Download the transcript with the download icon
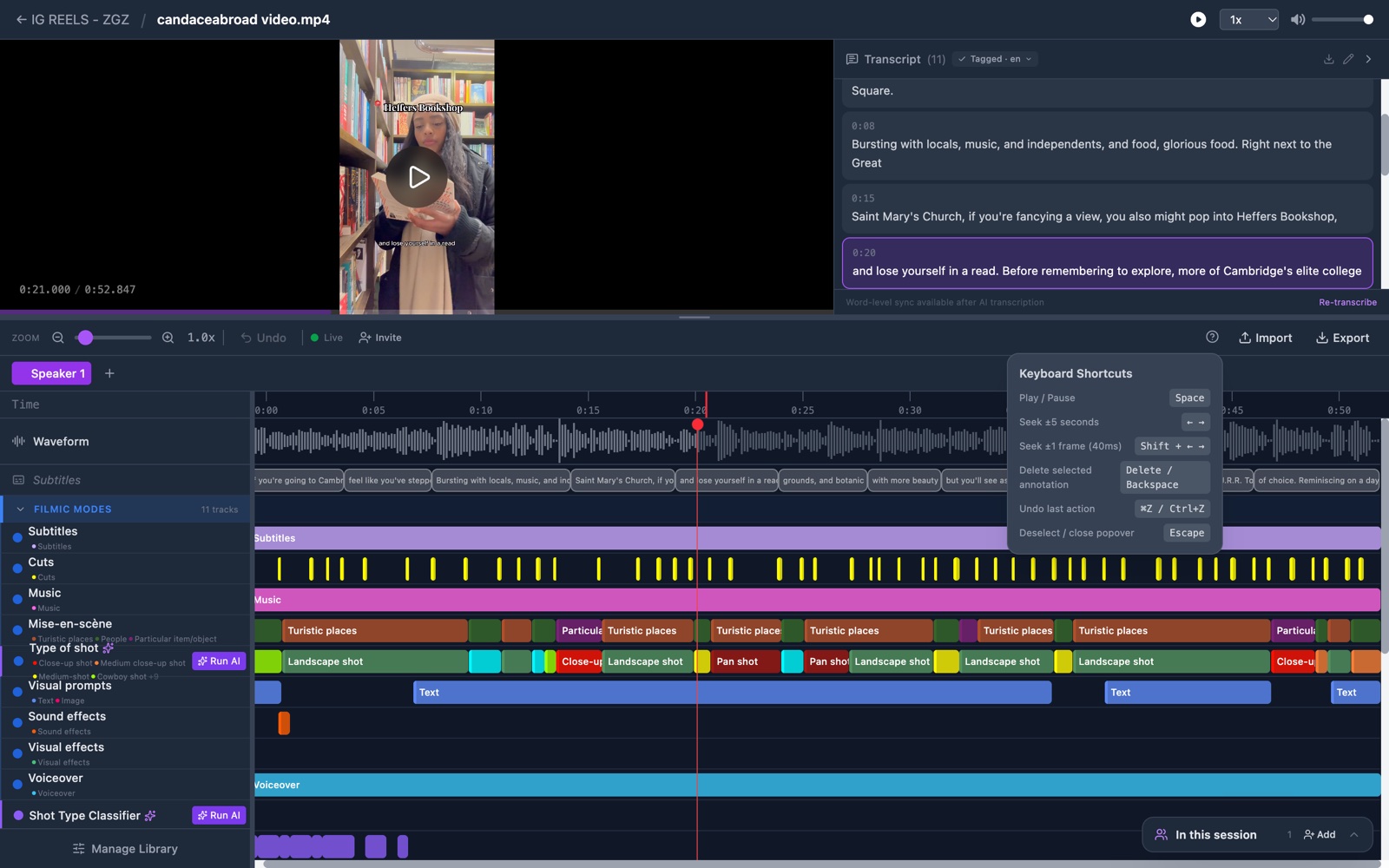The width and height of the screenshot is (1389, 868). (1328, 59)
